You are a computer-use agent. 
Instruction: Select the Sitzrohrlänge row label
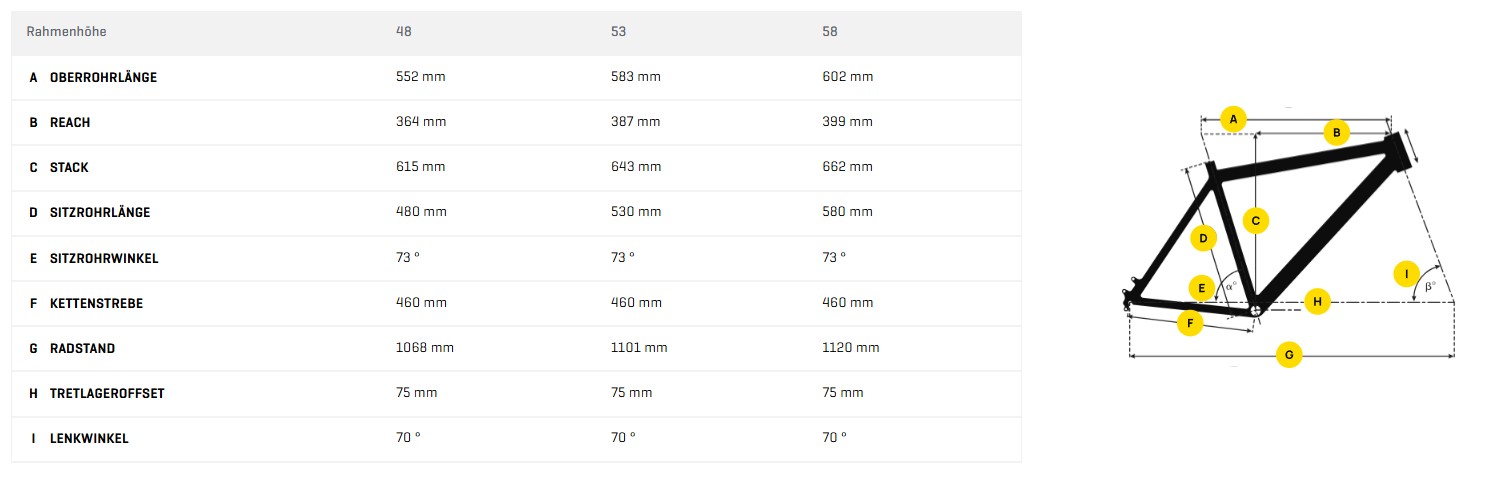100,213
